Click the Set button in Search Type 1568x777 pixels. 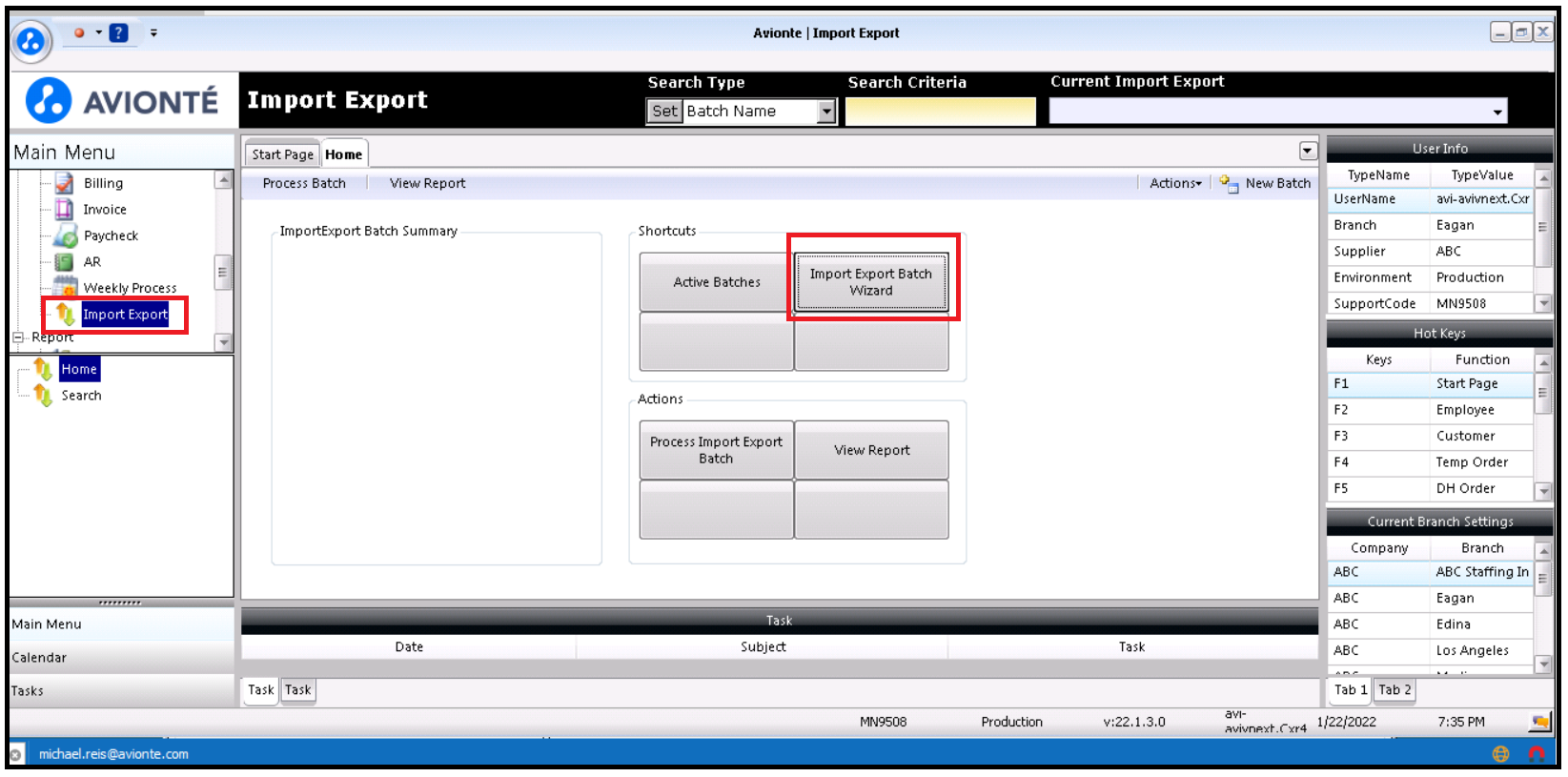(665, 112)
